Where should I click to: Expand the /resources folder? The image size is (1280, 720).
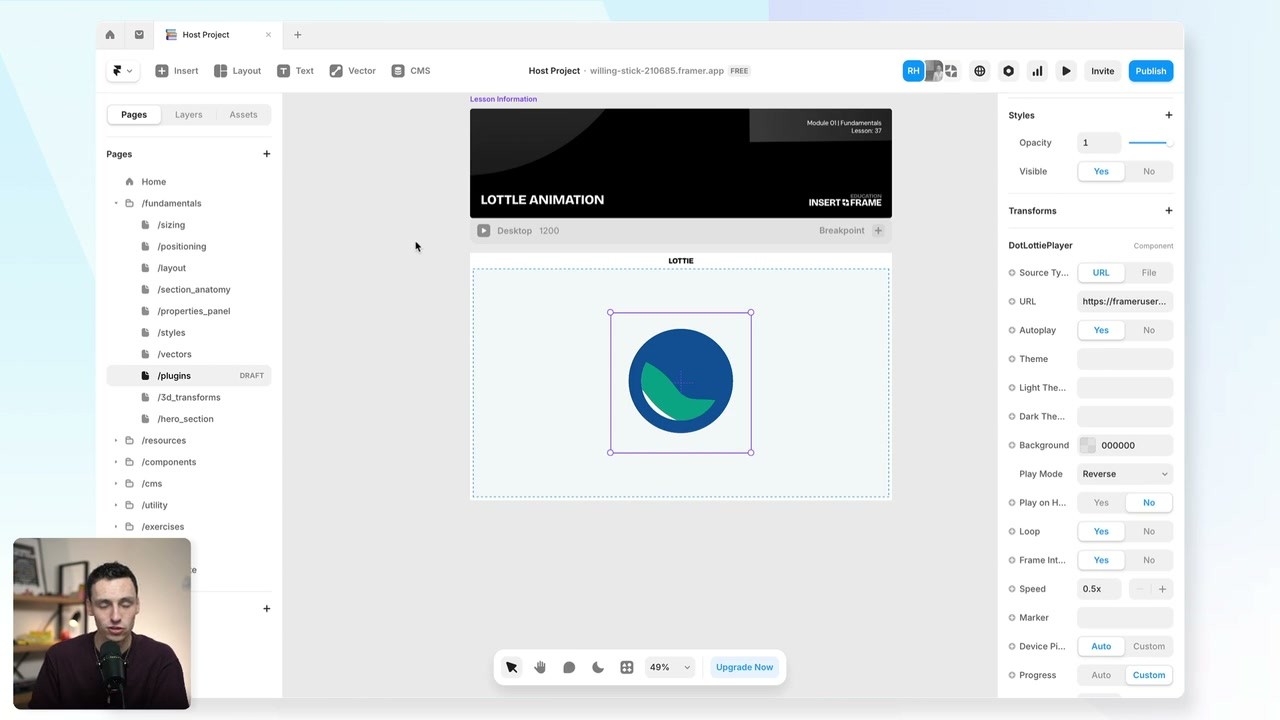pyautogui.click(x=116, y=441)
